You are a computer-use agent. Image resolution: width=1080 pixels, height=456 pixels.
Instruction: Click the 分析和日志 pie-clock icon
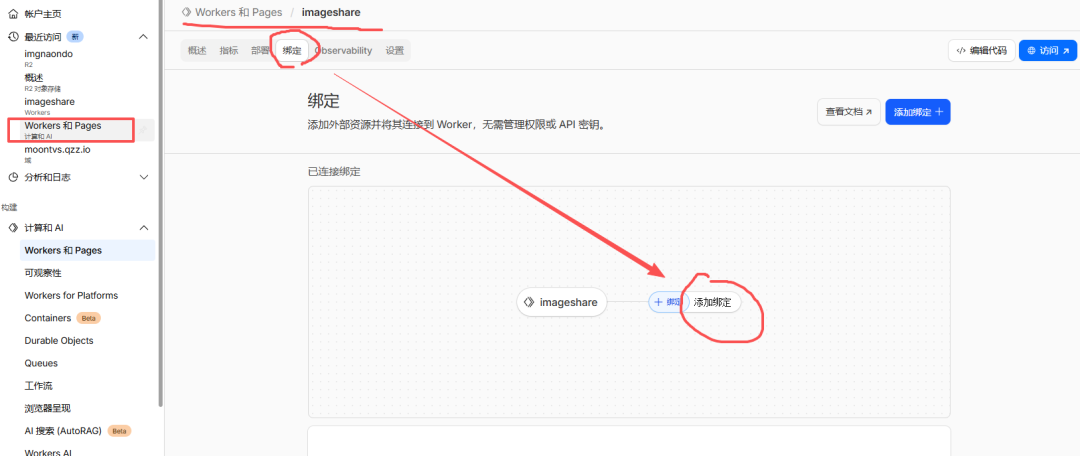tap(13, 177)
